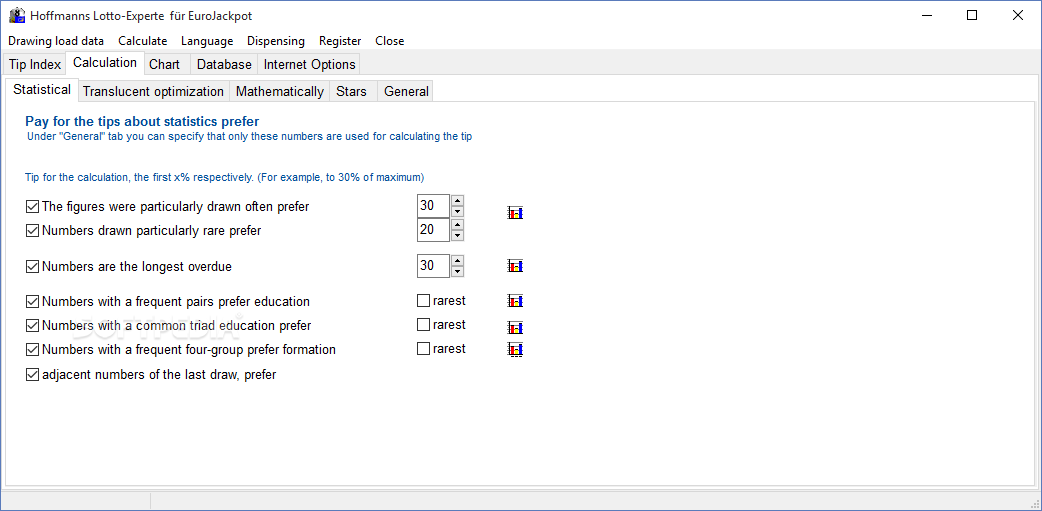The height and width of the screenshot is (511, 1042).
Task: Click the drawn-often percentage field showing 30
Action: [x=433, y=206]
